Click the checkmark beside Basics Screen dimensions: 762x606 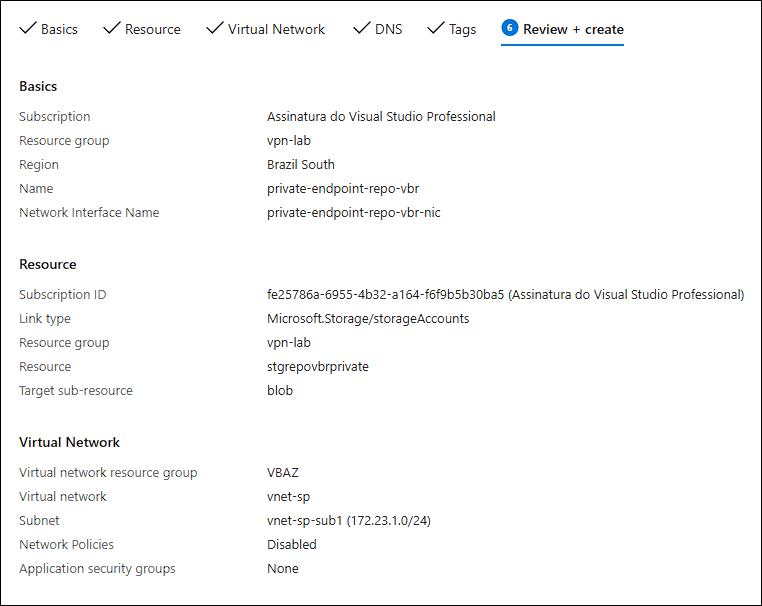pyautogui.click(x=28, y=28)
